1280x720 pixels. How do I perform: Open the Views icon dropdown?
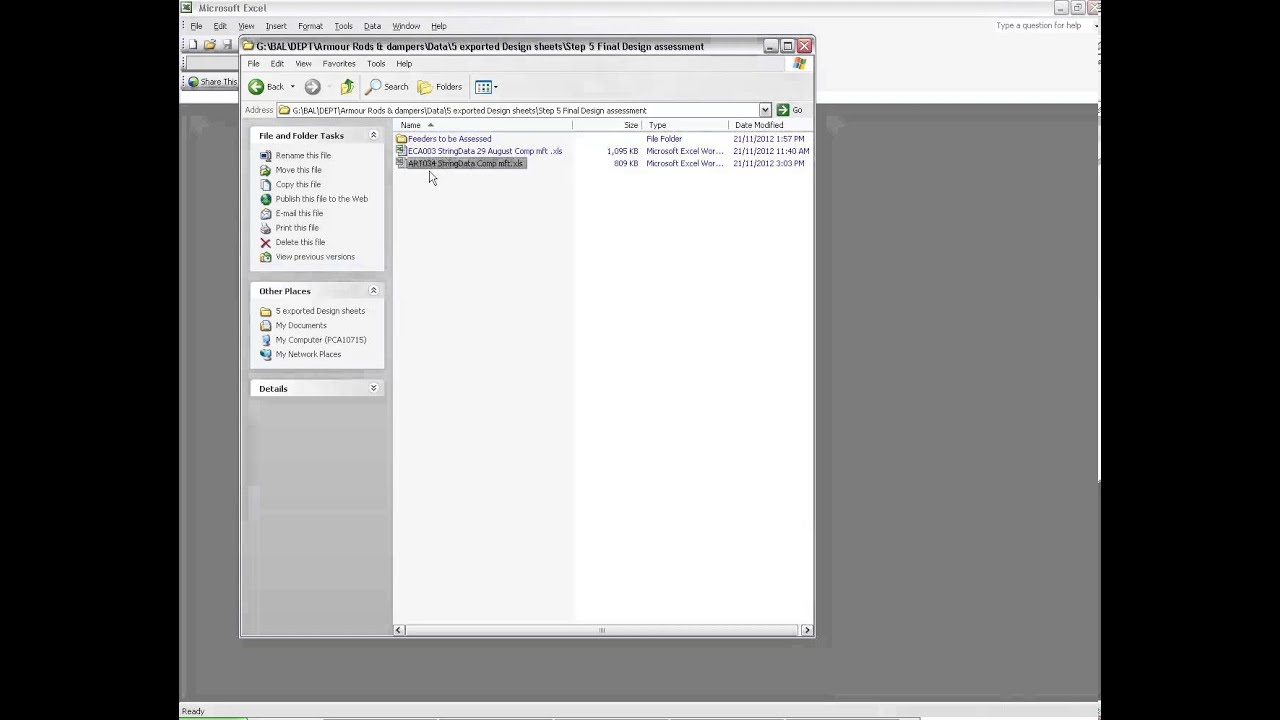click(x=486, y=87)
